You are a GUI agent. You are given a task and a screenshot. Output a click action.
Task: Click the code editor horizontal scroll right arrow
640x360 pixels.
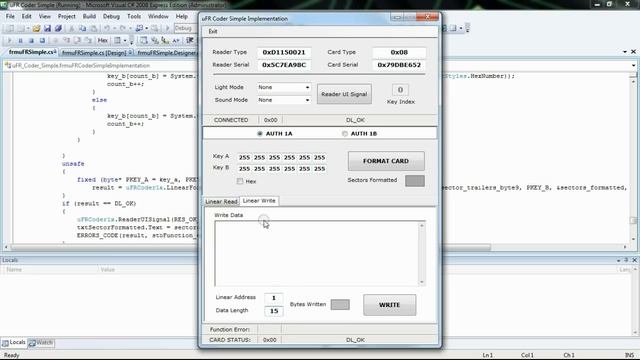(x=625, y=247)
